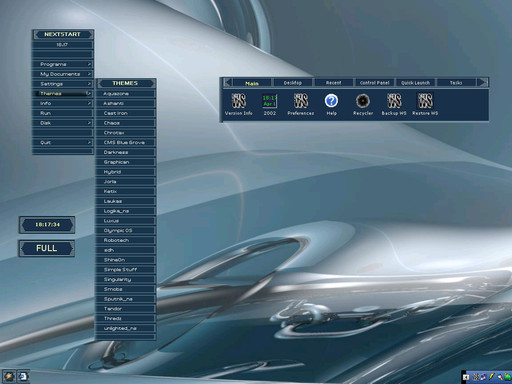Click the Run menu entry

coord(63,113)
